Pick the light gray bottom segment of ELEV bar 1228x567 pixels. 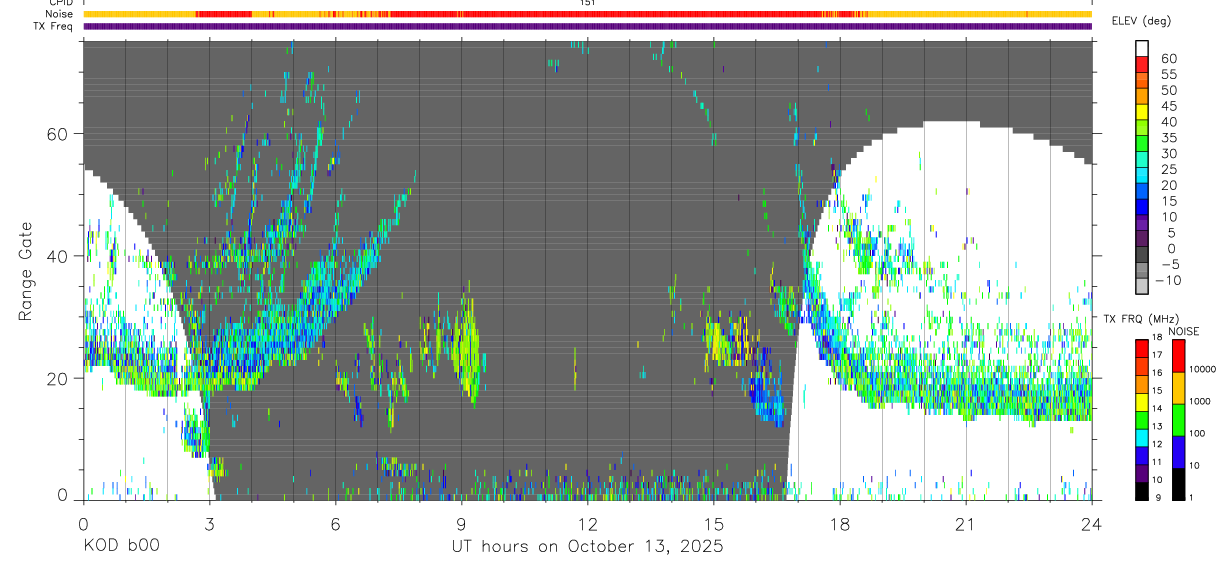(1143, 286)
